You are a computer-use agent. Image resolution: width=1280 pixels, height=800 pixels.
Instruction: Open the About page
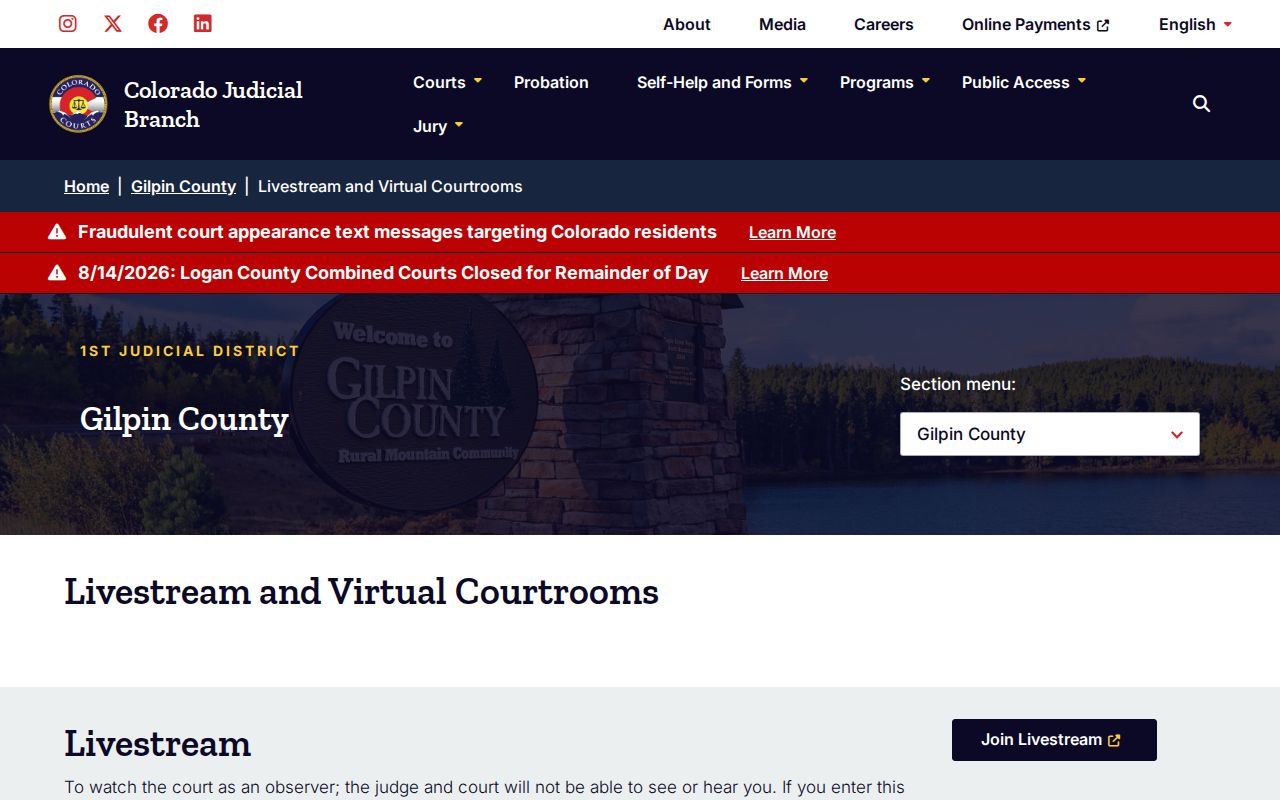[x=687, y=24]
